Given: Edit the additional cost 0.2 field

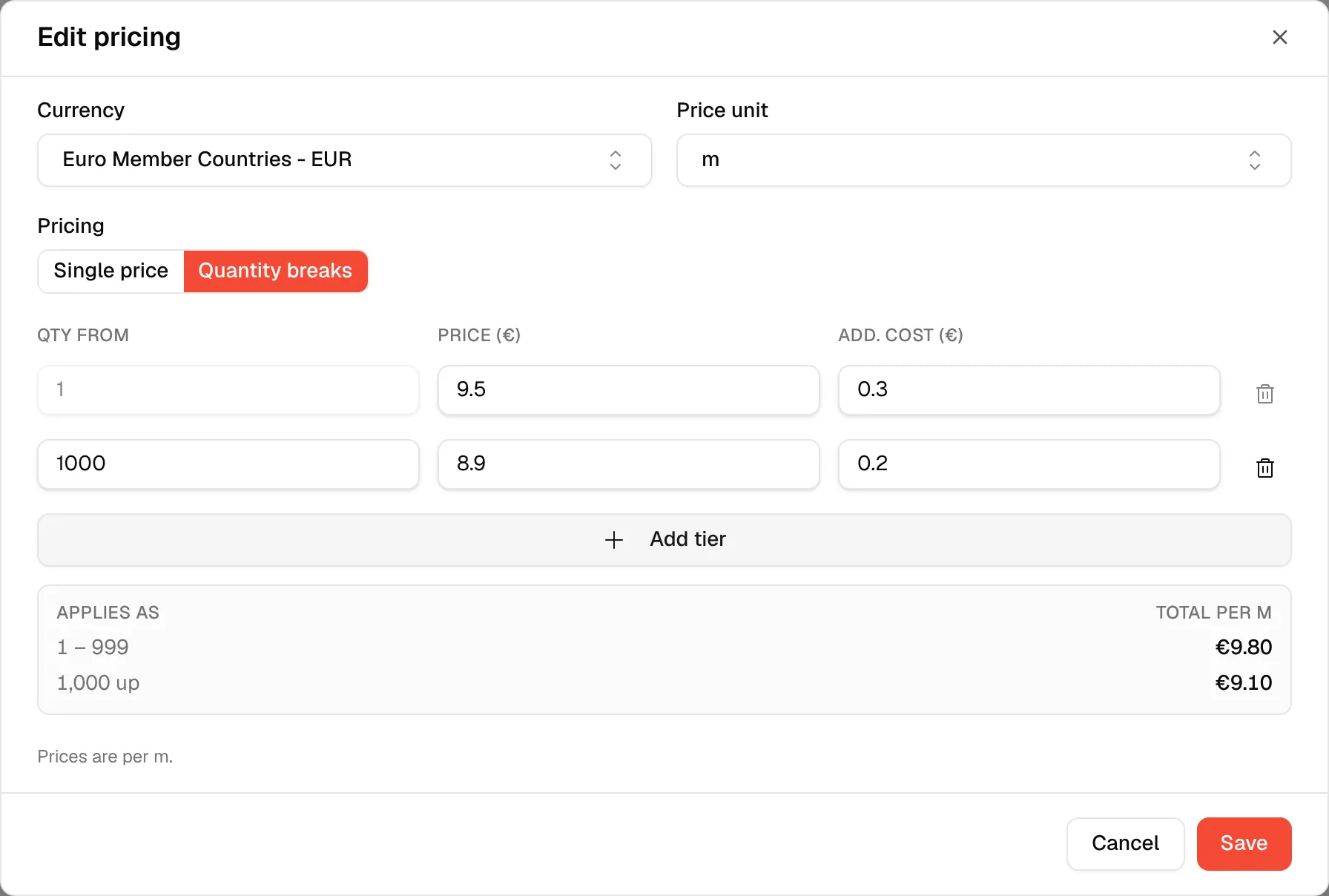Looking at the screenshot, I should [1029, 464].
